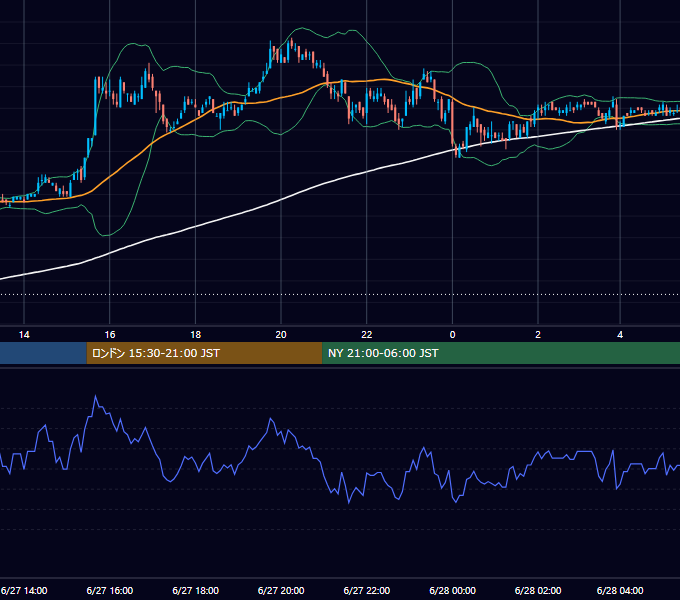The width and height of the screenshot is (680, 600).
Task: Click the 6/28 00:00 timestamp label
Action: [x=452, y=590]
